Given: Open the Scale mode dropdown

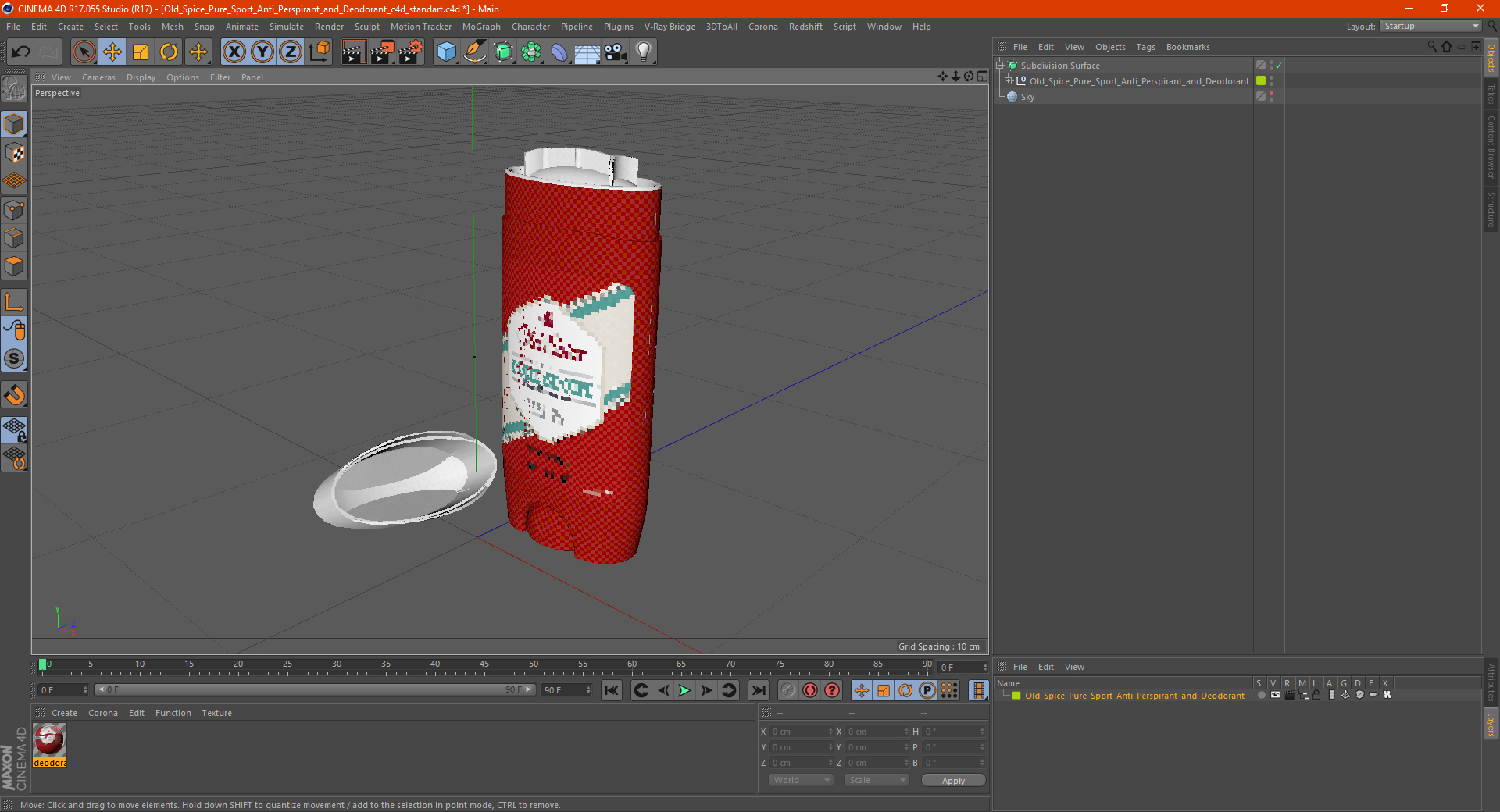Looking at the screenshot, I should (x=877, y=780).
